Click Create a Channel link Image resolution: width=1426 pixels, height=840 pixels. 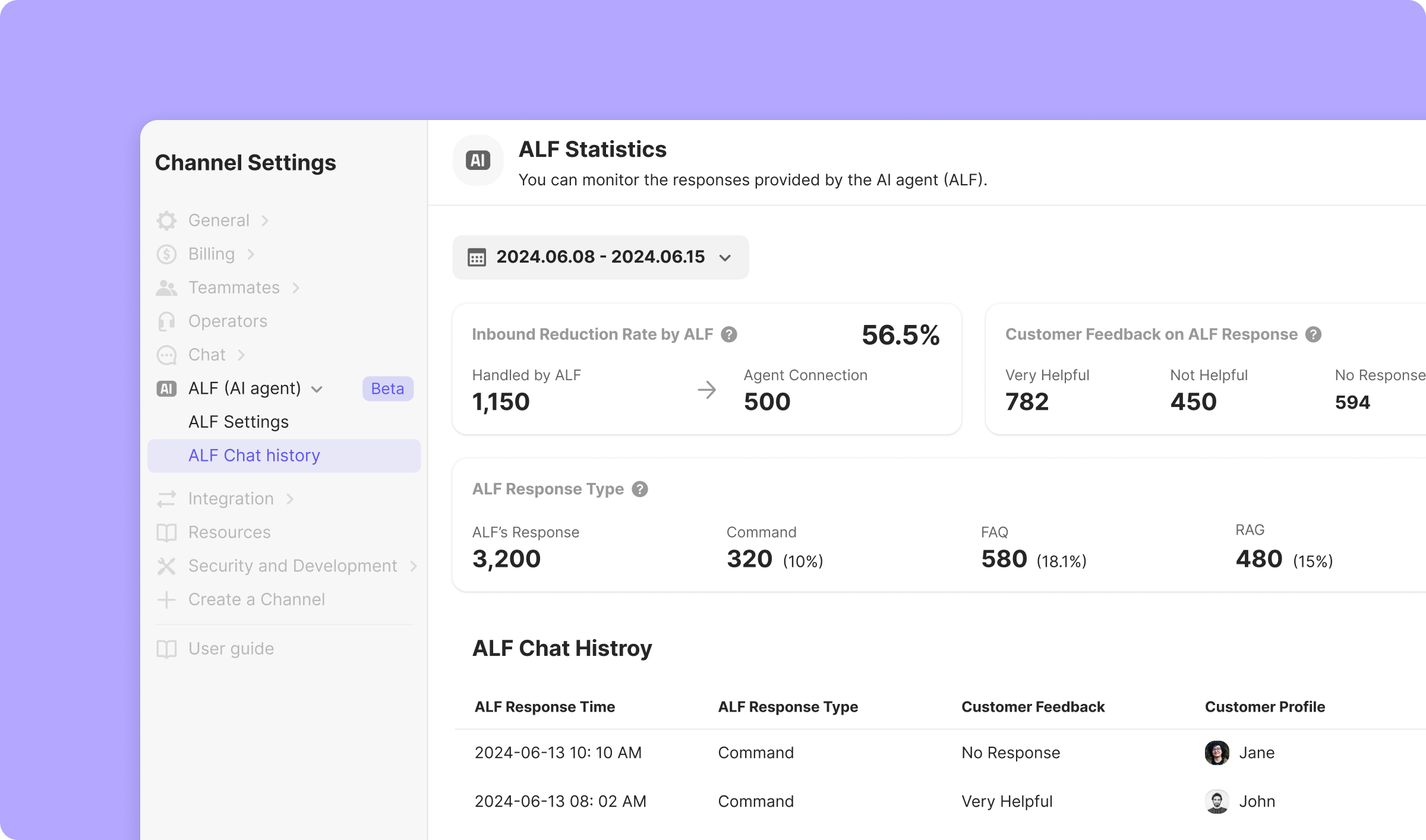tap(256, 599)
